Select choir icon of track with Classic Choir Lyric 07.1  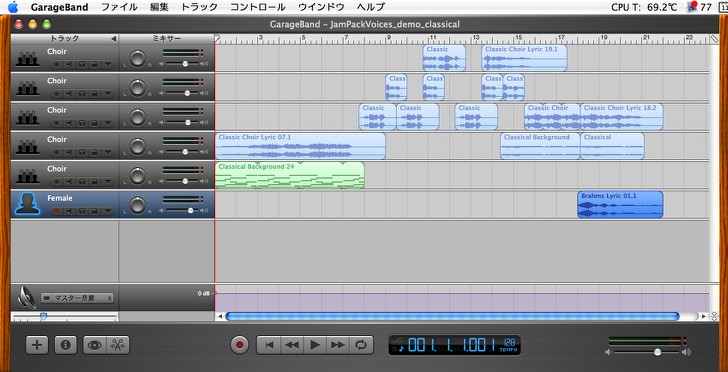pyautogui.click(x=27, y=147)
